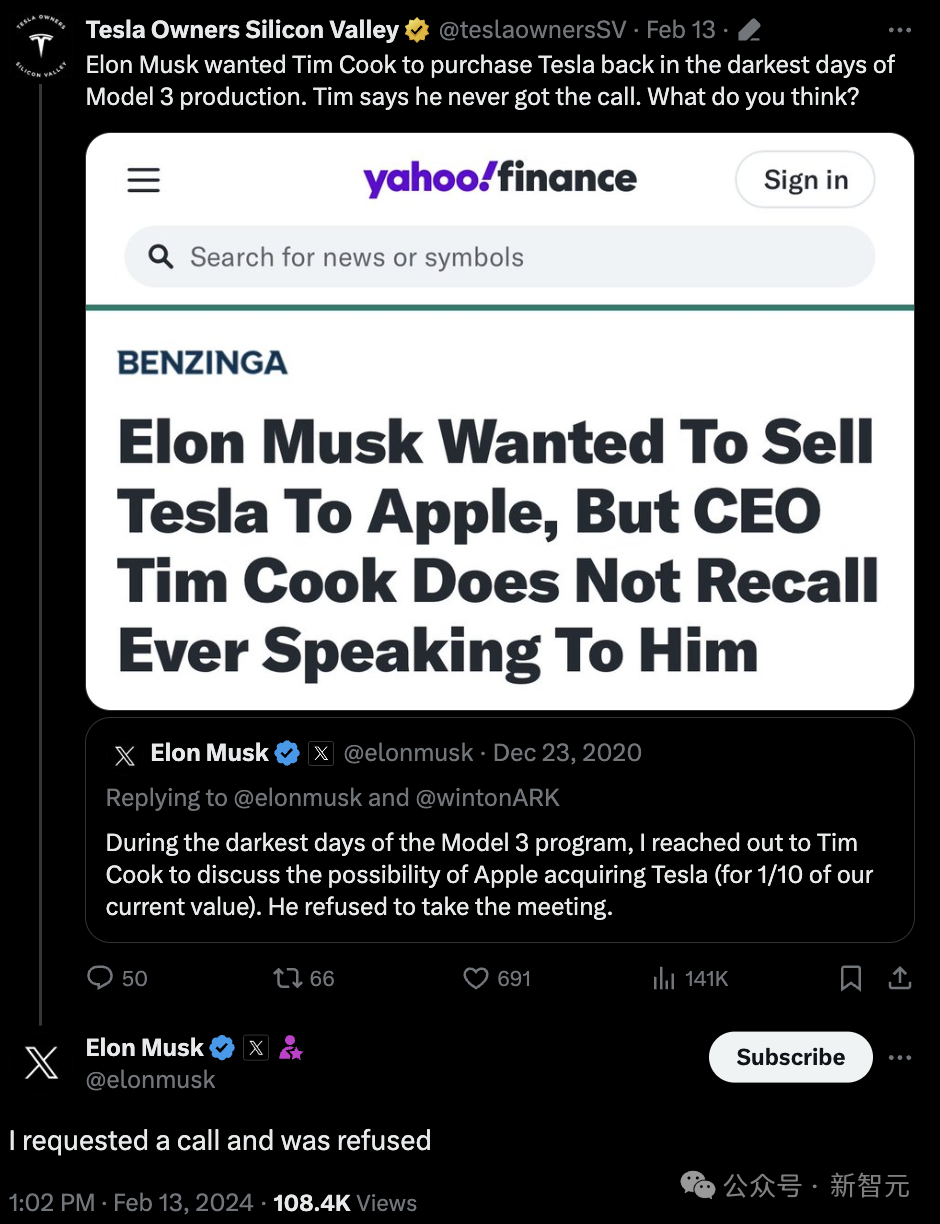Viewport: 940px width, 1224px height.
Task: Open the three-dot menu on the top post
Action: point(899,31)
